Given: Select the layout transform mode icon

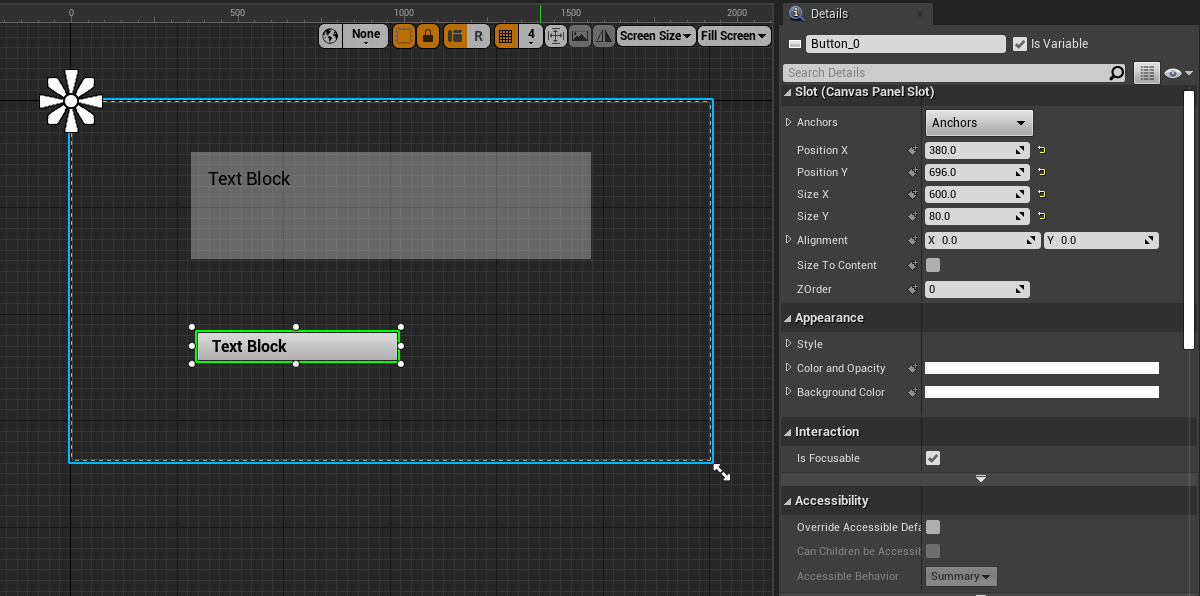Looking at the screenshot, I should pos(455,36).
